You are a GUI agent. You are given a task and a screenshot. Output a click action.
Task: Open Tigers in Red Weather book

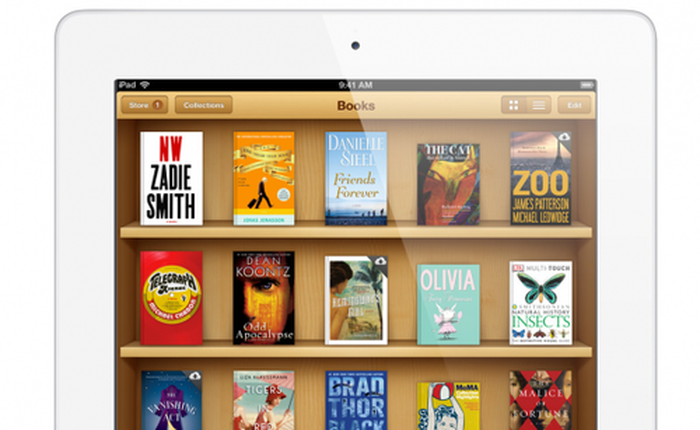(x=263, y=402)
